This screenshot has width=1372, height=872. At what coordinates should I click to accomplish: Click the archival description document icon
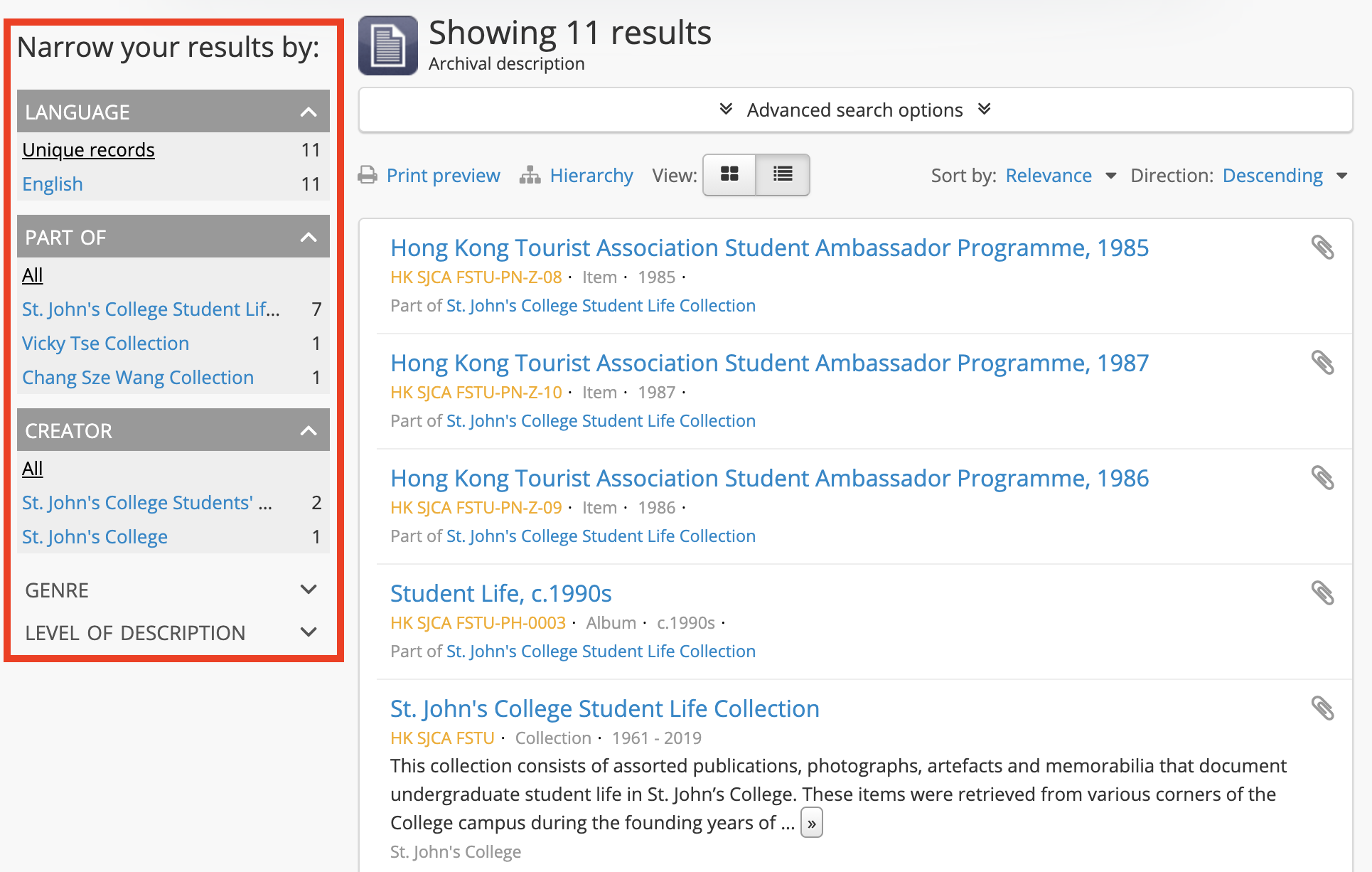(389, 46)
